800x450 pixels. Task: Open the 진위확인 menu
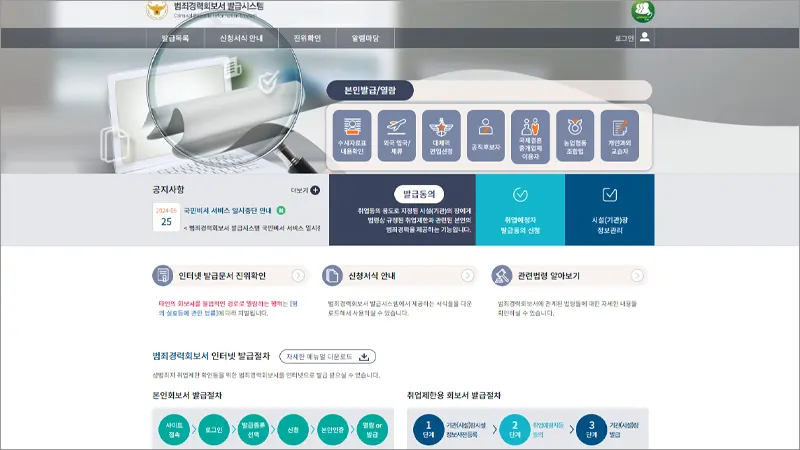click(307, 38)
